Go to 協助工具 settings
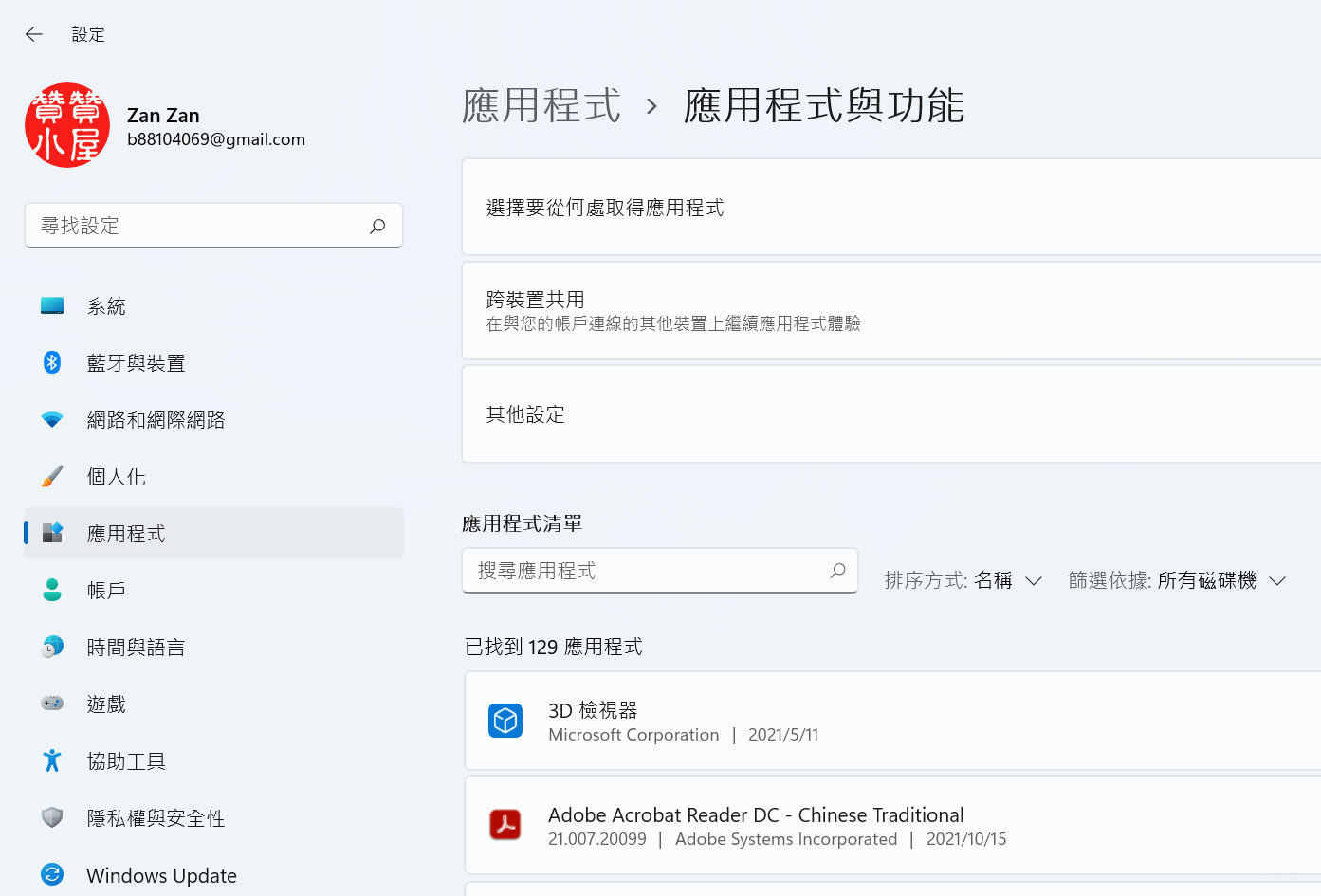The height and width of the screenshot is (896, 1321). click(214, 761)
